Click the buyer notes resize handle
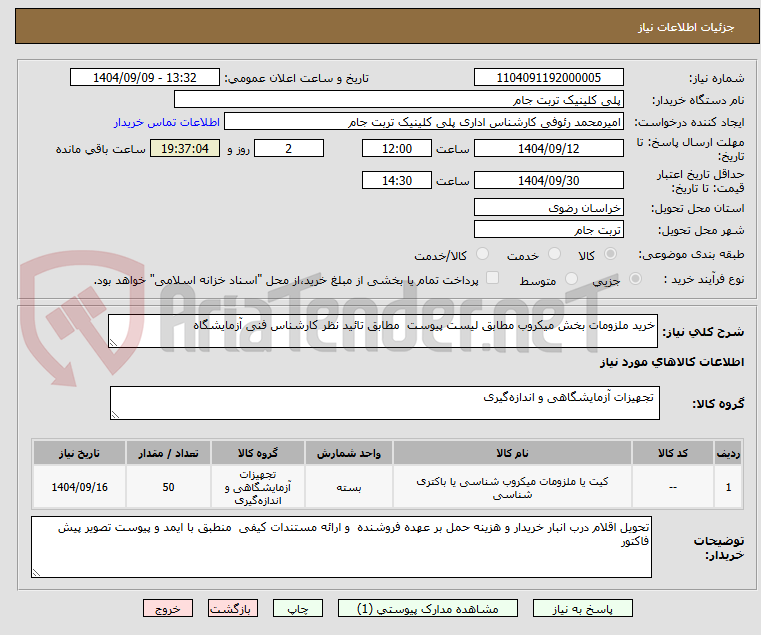761x635 pixels. (36, 572)
